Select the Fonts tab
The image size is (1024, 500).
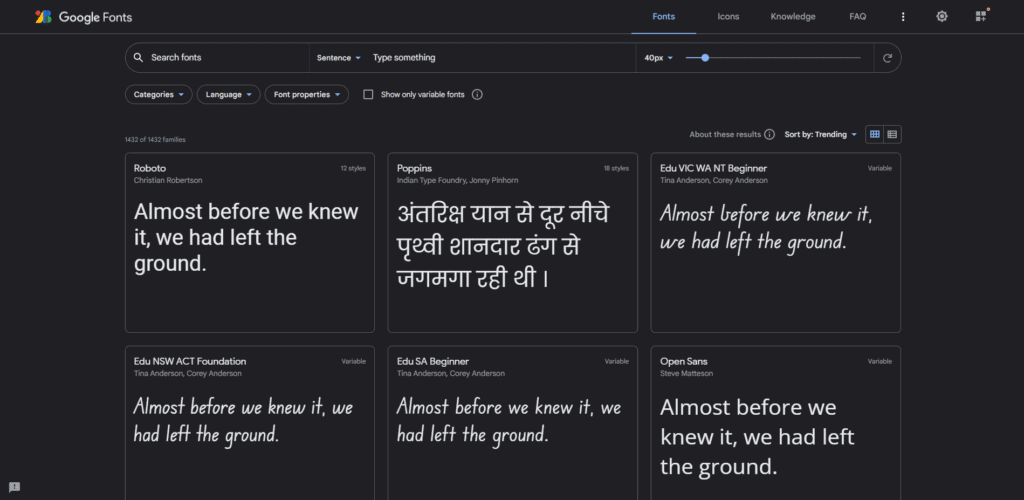coord(664,17)
